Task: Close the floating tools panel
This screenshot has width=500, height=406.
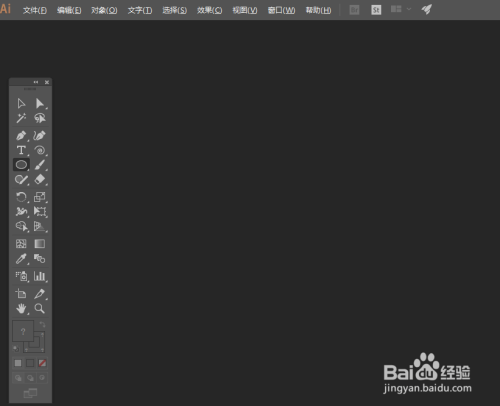Action: (47, 82)
